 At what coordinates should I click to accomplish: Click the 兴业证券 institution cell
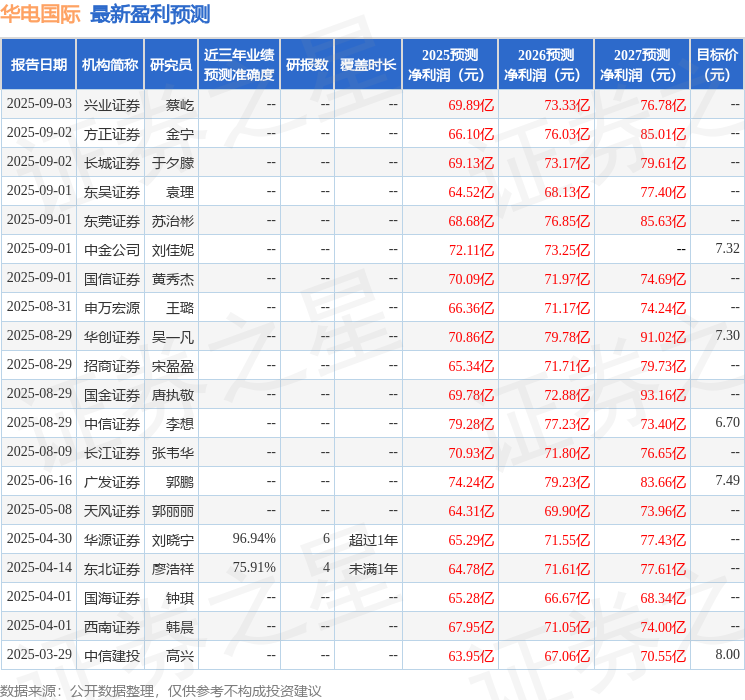coord(112,105)
